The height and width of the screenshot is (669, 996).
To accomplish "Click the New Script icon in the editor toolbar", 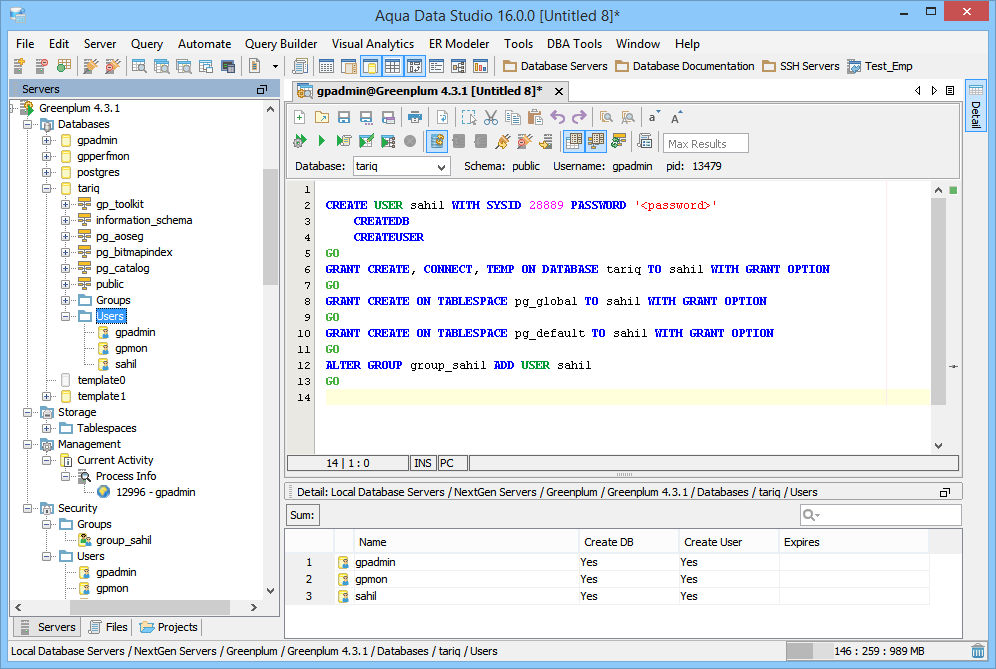I will pyautogui.click(x=300, y=117).
